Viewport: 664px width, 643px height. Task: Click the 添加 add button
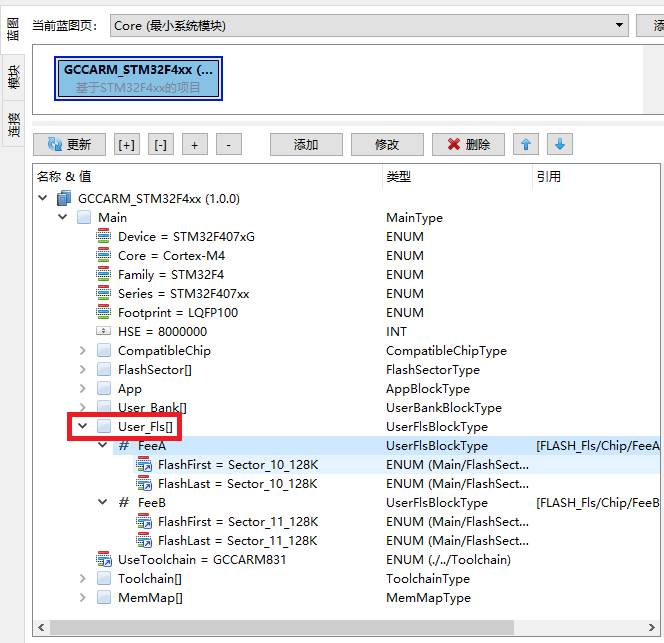[x=306, y=145]
